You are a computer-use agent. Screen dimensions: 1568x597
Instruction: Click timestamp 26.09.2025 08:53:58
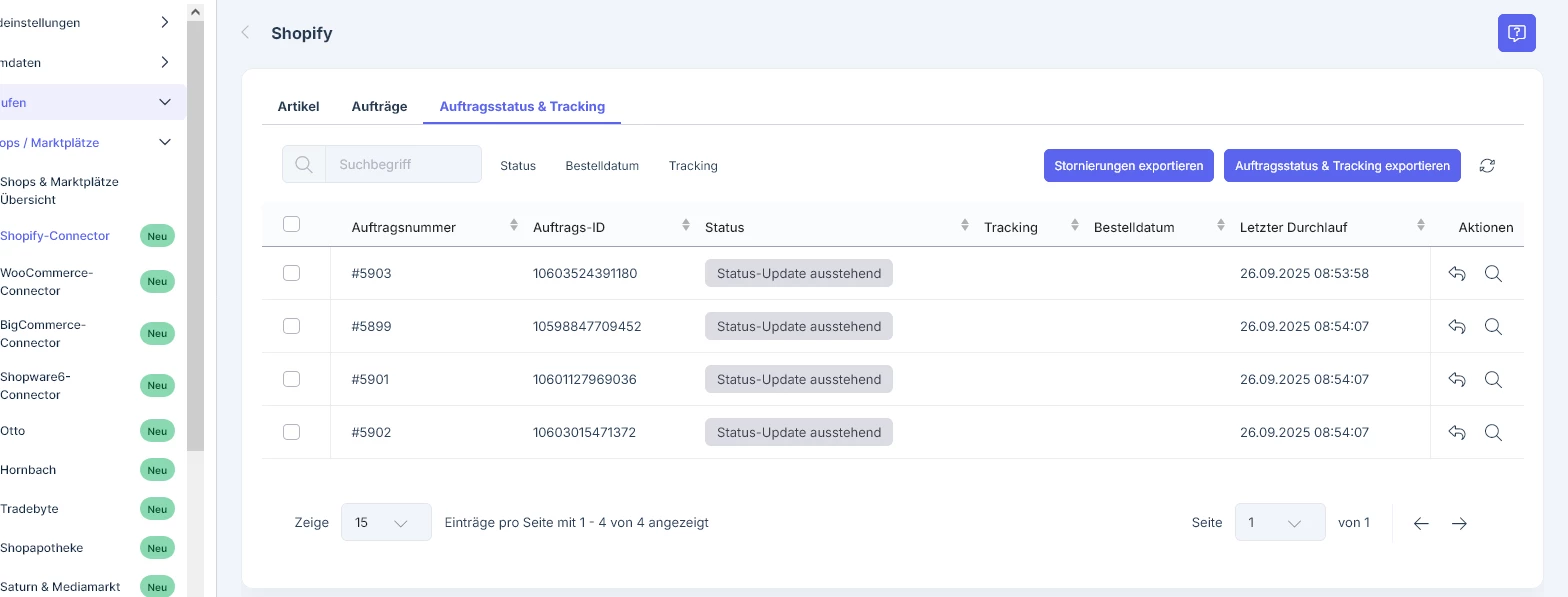[x=1304, y=273]
